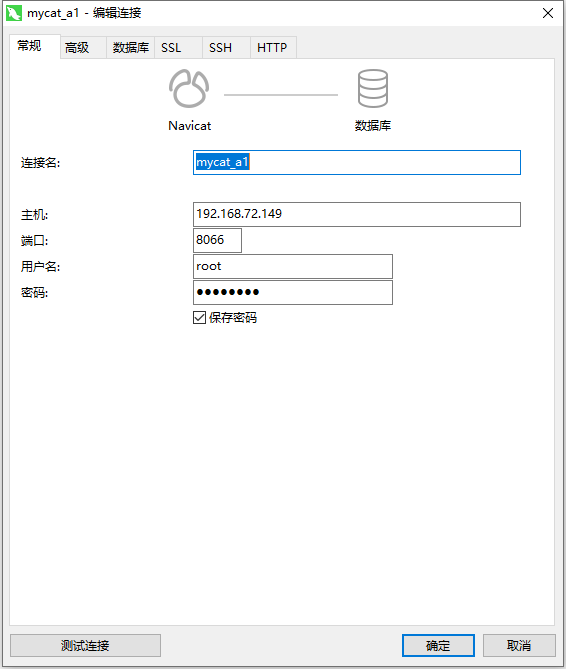Click the Navicat caption under the logo
Image resolution: width=566 pixels, height=669 pixels.
189,126
